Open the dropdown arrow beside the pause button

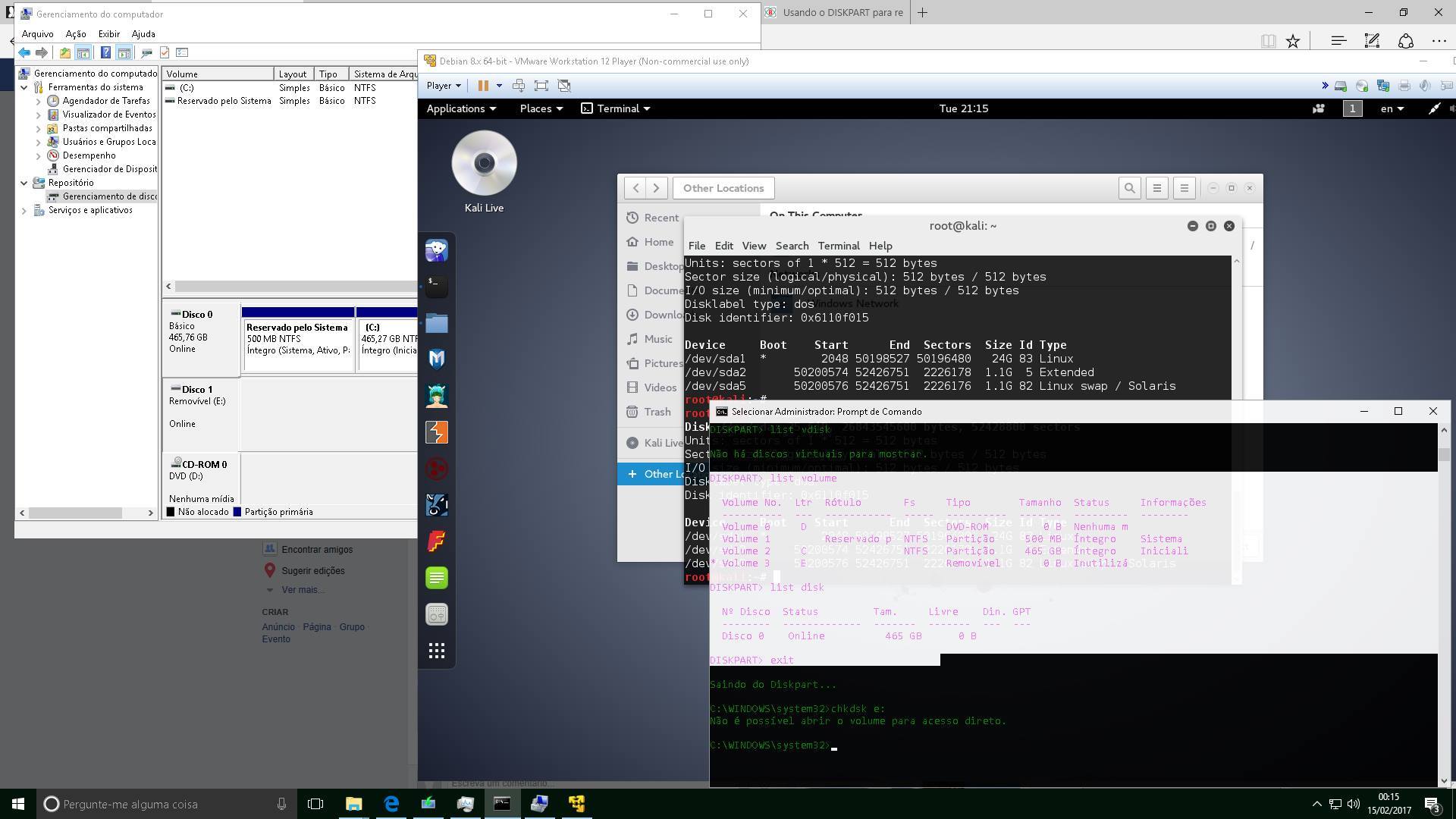coord(499,86)
